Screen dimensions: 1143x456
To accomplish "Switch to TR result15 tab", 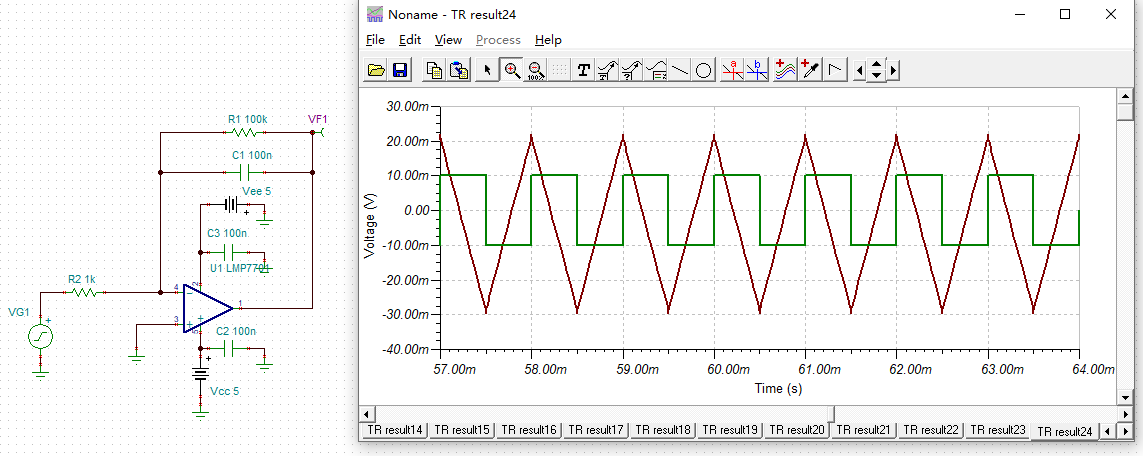I will point(461,430).
